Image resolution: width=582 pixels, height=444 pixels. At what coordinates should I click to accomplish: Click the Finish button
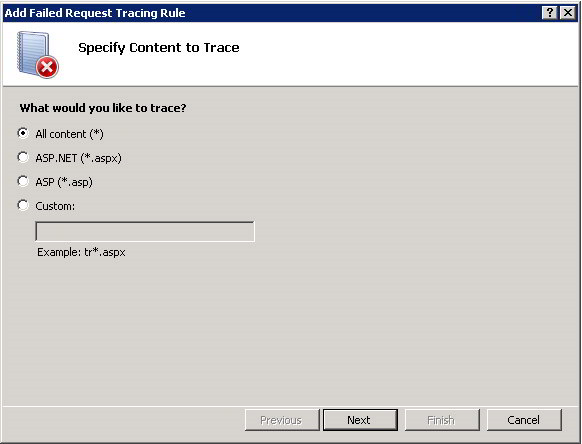[442, 420]
